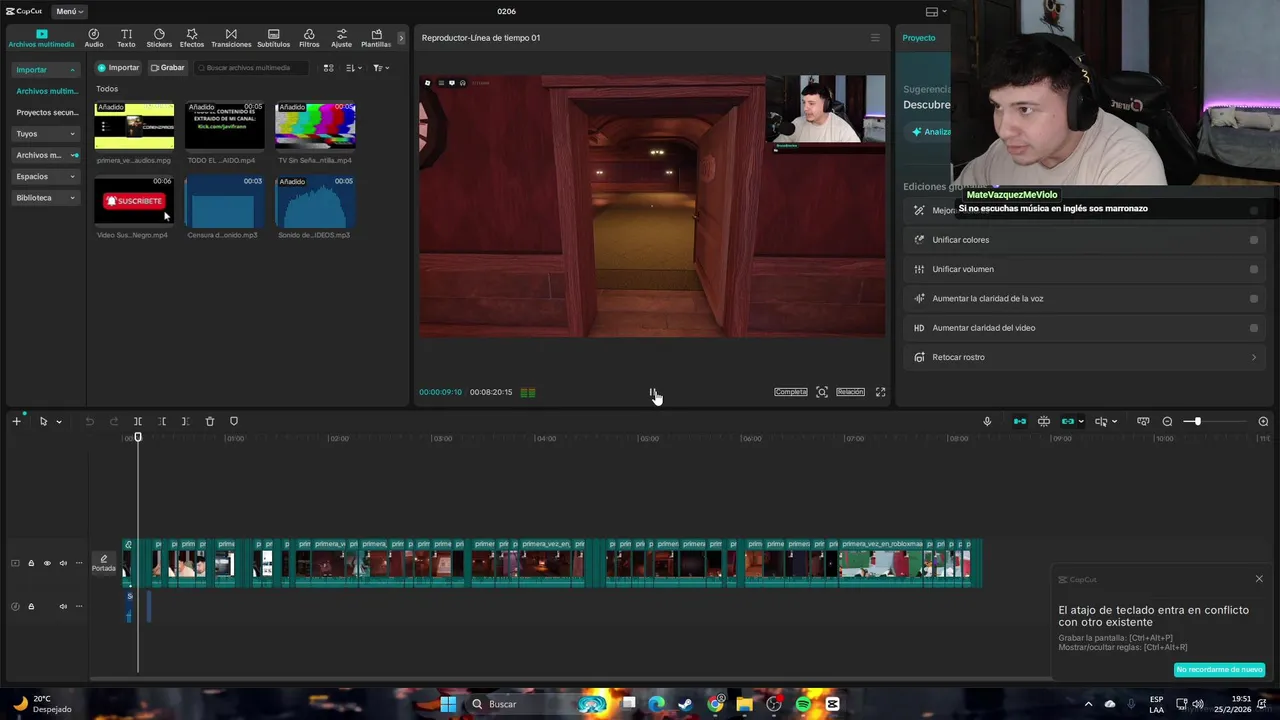Start voice recording with microphone icon
Screen dimensions: 1280x720
pyautogui.click(x=987, y=421)
